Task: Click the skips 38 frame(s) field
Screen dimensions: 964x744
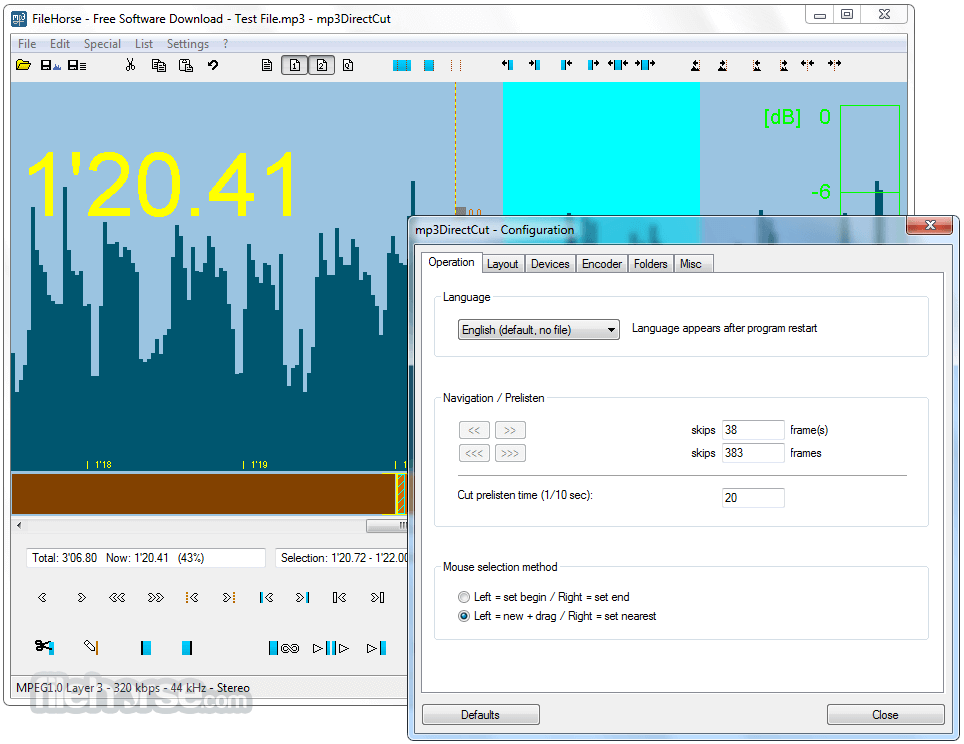Action: tap(753, 430)
